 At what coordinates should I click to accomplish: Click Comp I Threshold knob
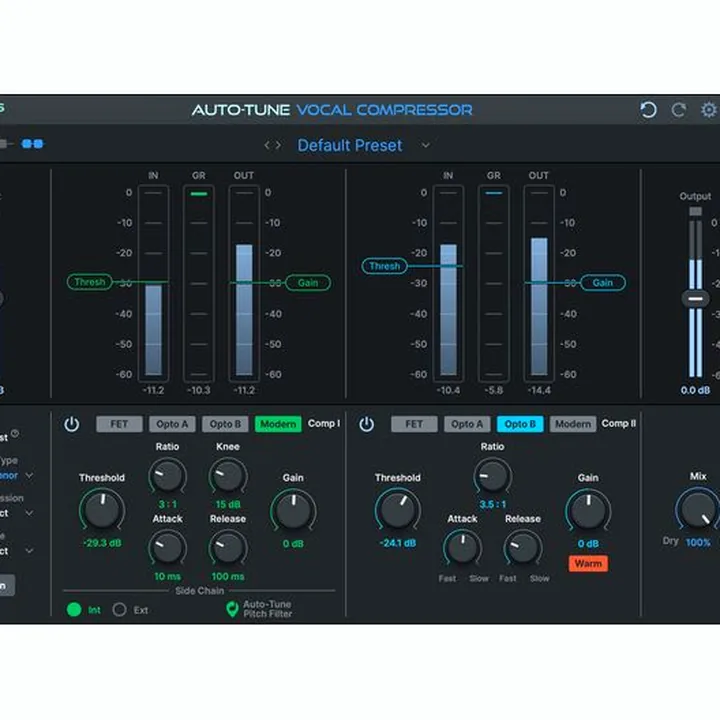pos(102,509)
